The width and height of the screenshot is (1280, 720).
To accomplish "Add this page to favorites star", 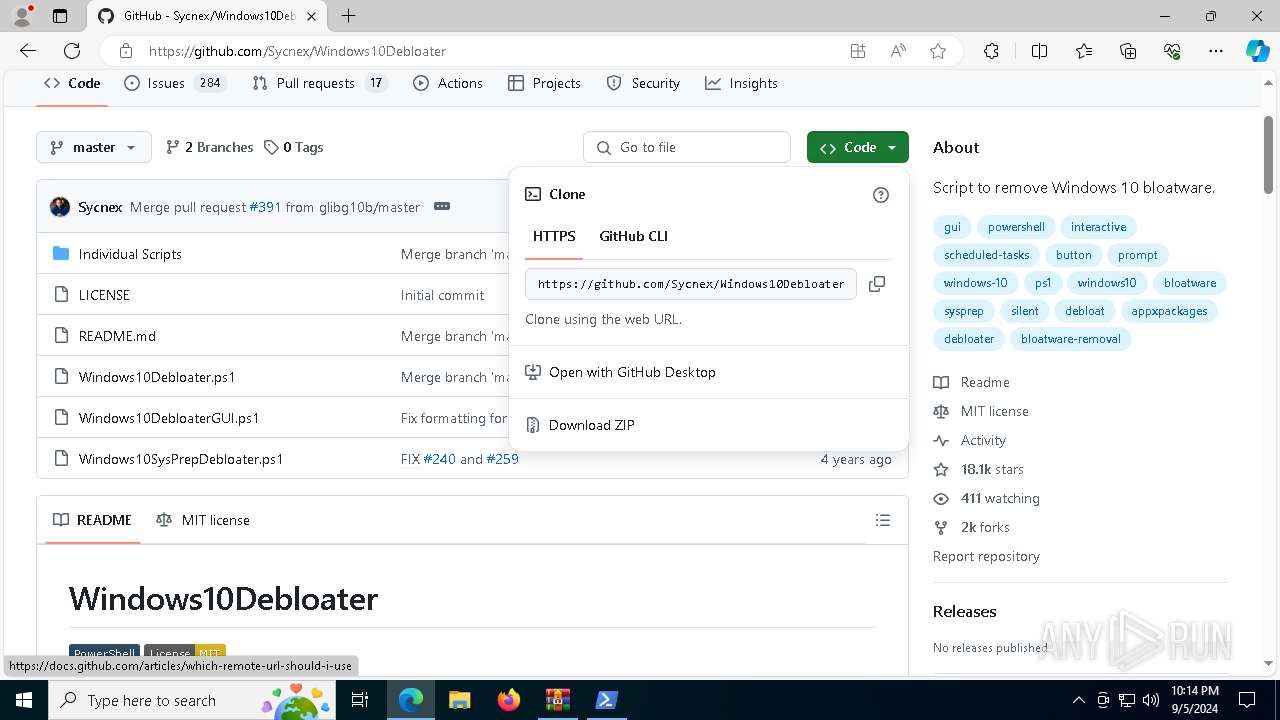I will 938,51.
